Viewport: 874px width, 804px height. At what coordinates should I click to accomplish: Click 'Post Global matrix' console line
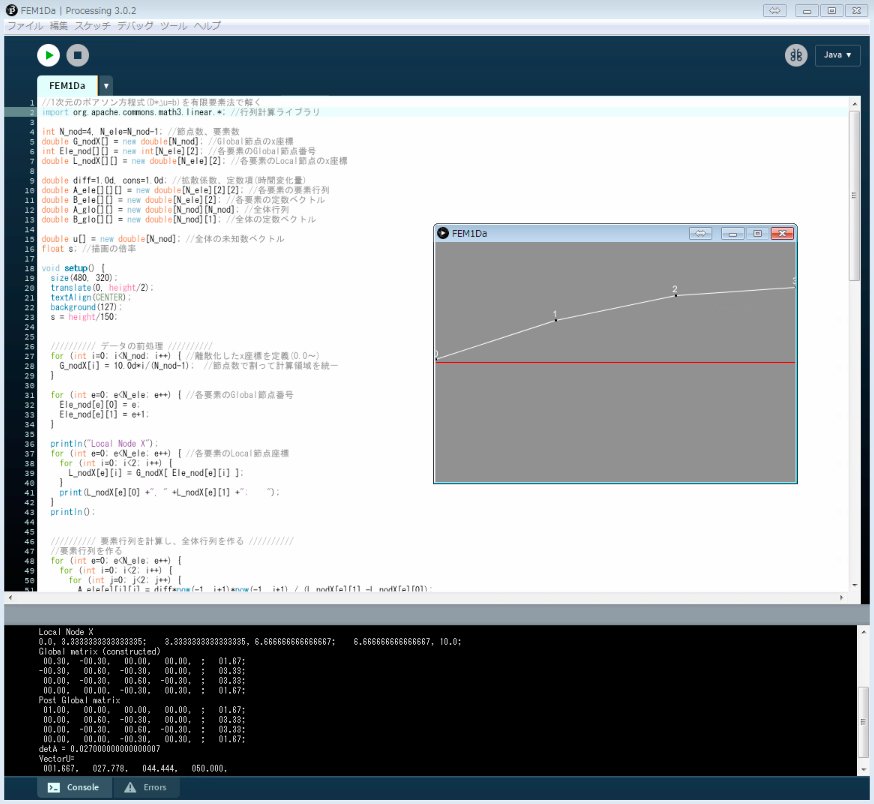point(79,700)
